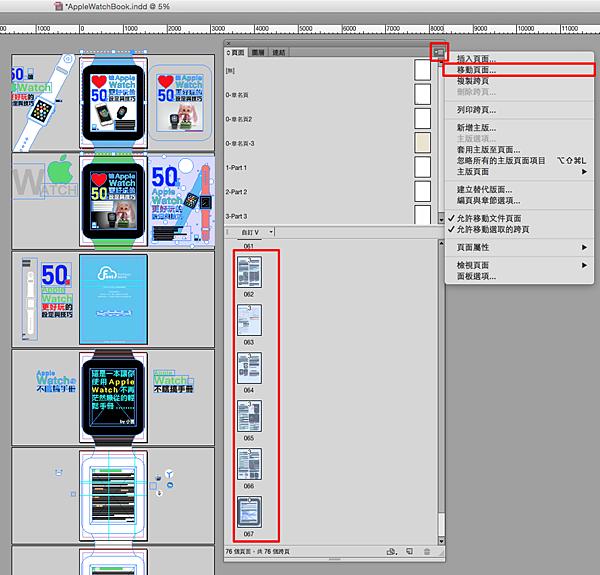600x575 pixels.
Task: Choose 列印跨頁... from the menu
Action: pos(519,110)
